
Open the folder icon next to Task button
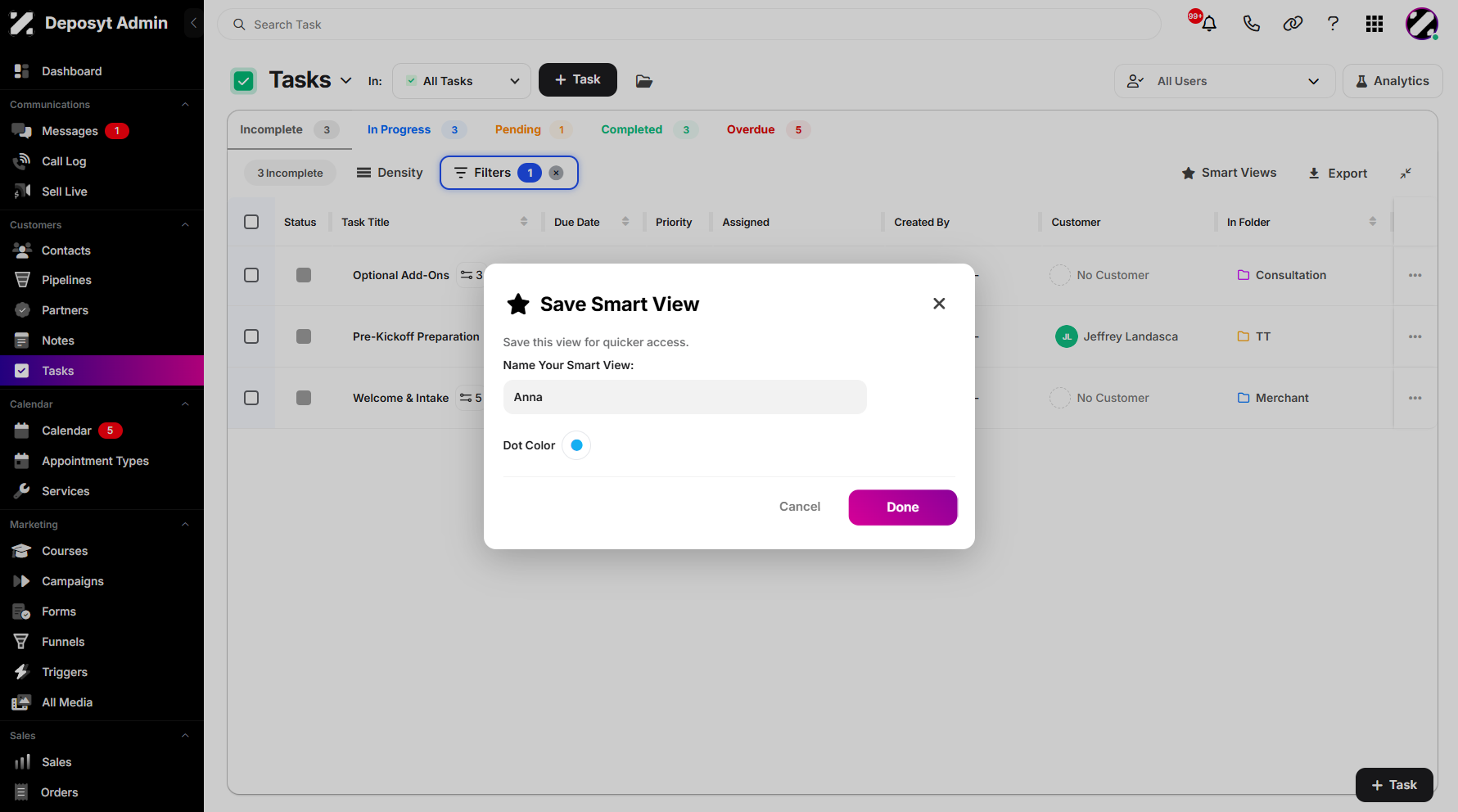(644, 80)
